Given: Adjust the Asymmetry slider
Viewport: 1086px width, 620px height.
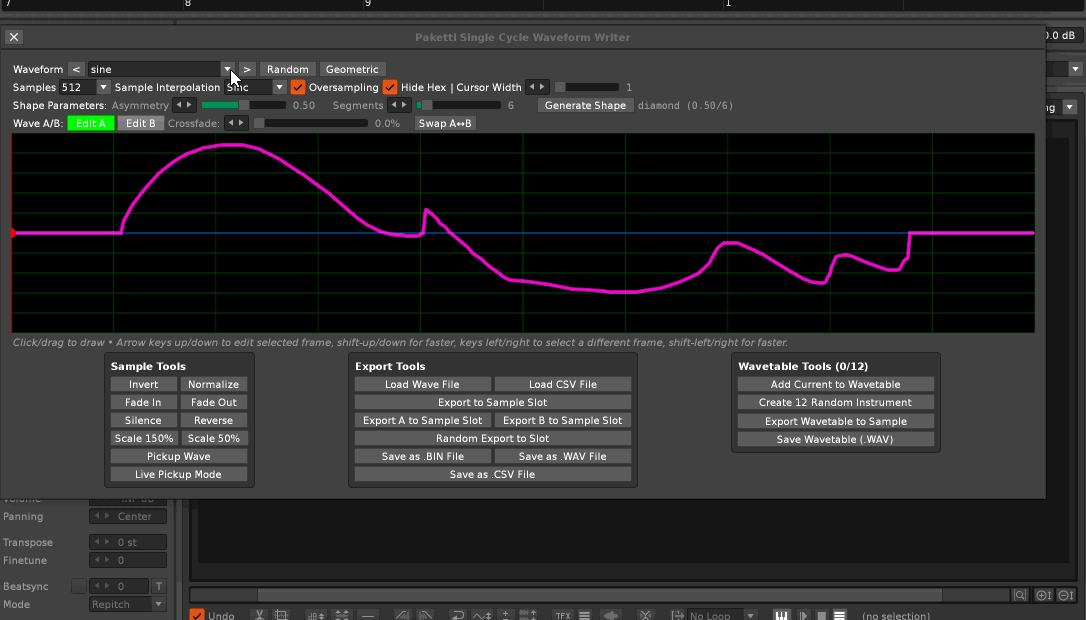Looking at the screenshot, I should [x=243, y=106].
